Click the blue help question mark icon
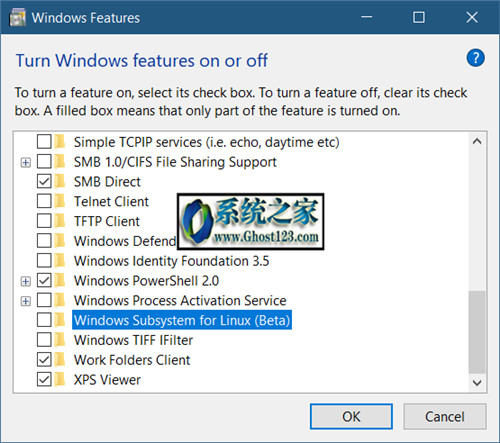This screenshot has width=500, height=443. click(x=475, y=58)
